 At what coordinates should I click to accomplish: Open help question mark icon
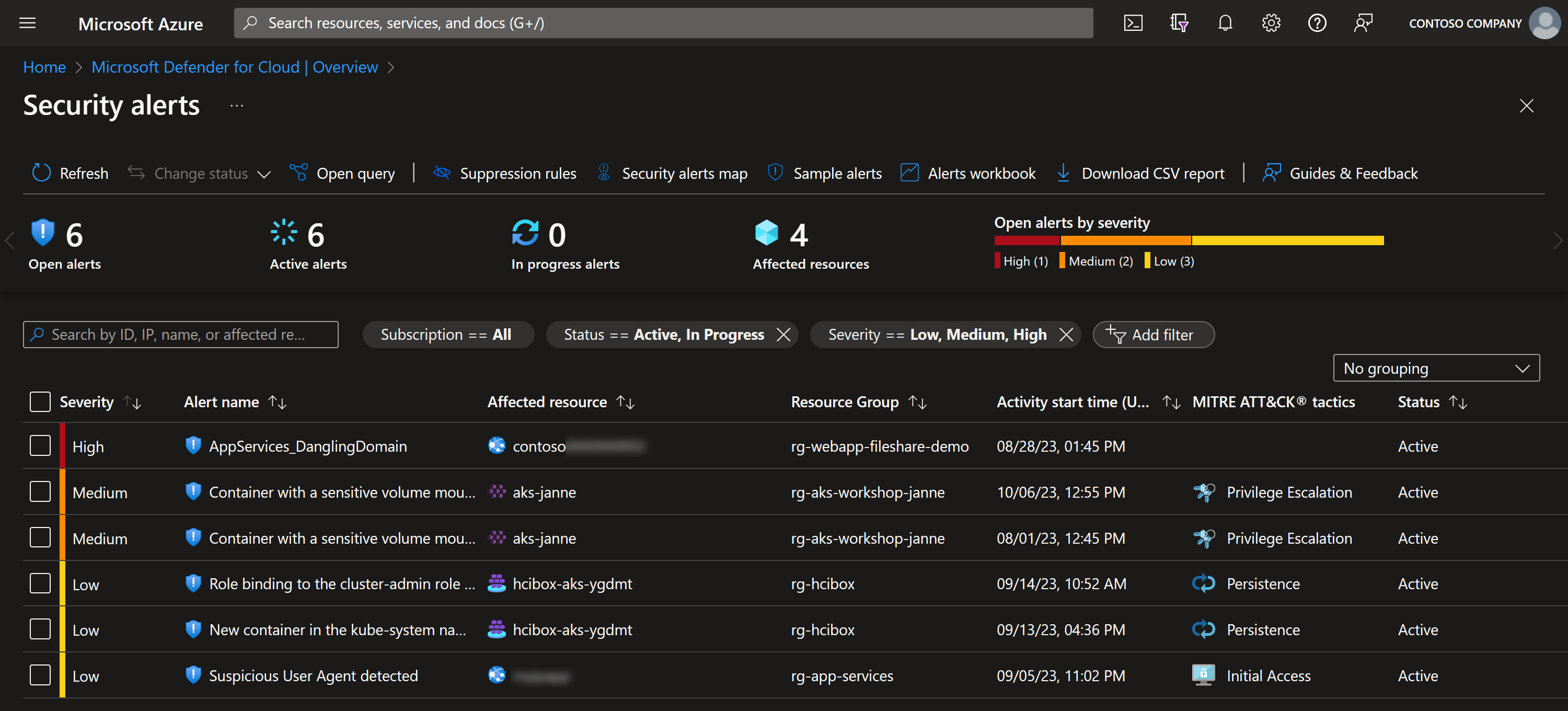1317,23
